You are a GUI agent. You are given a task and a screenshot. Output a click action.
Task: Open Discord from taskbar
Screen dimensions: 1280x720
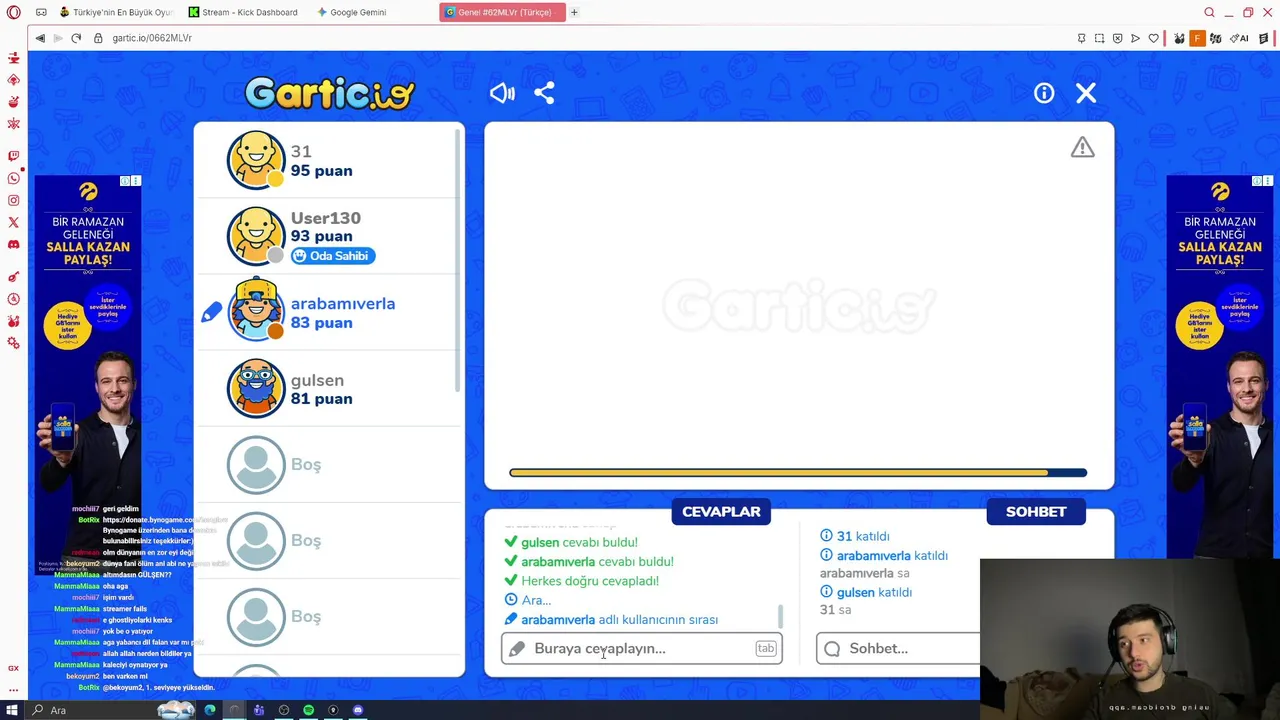click(358, 710)
